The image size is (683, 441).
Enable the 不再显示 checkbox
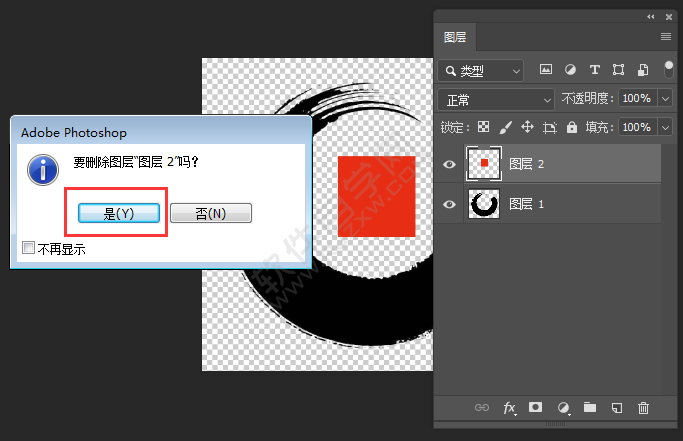[x=28, y=248]
